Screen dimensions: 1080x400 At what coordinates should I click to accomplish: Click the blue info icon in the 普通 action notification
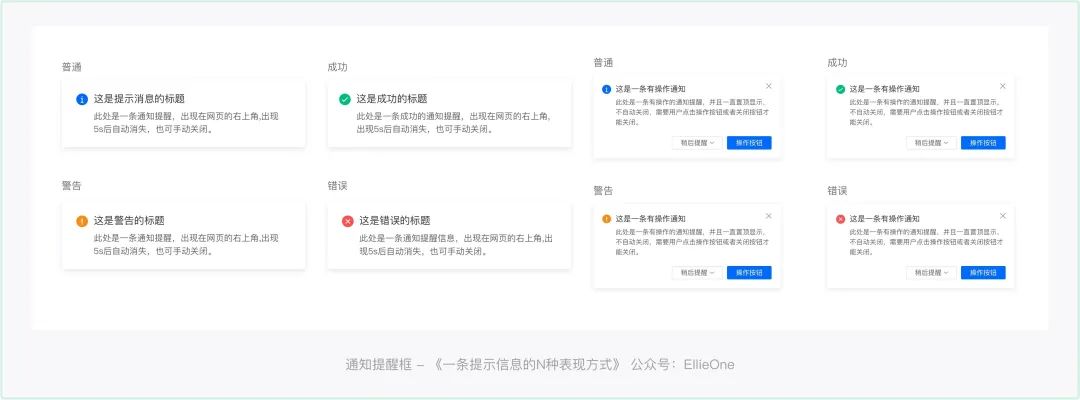pyautogui.click(x=606, y=90)
